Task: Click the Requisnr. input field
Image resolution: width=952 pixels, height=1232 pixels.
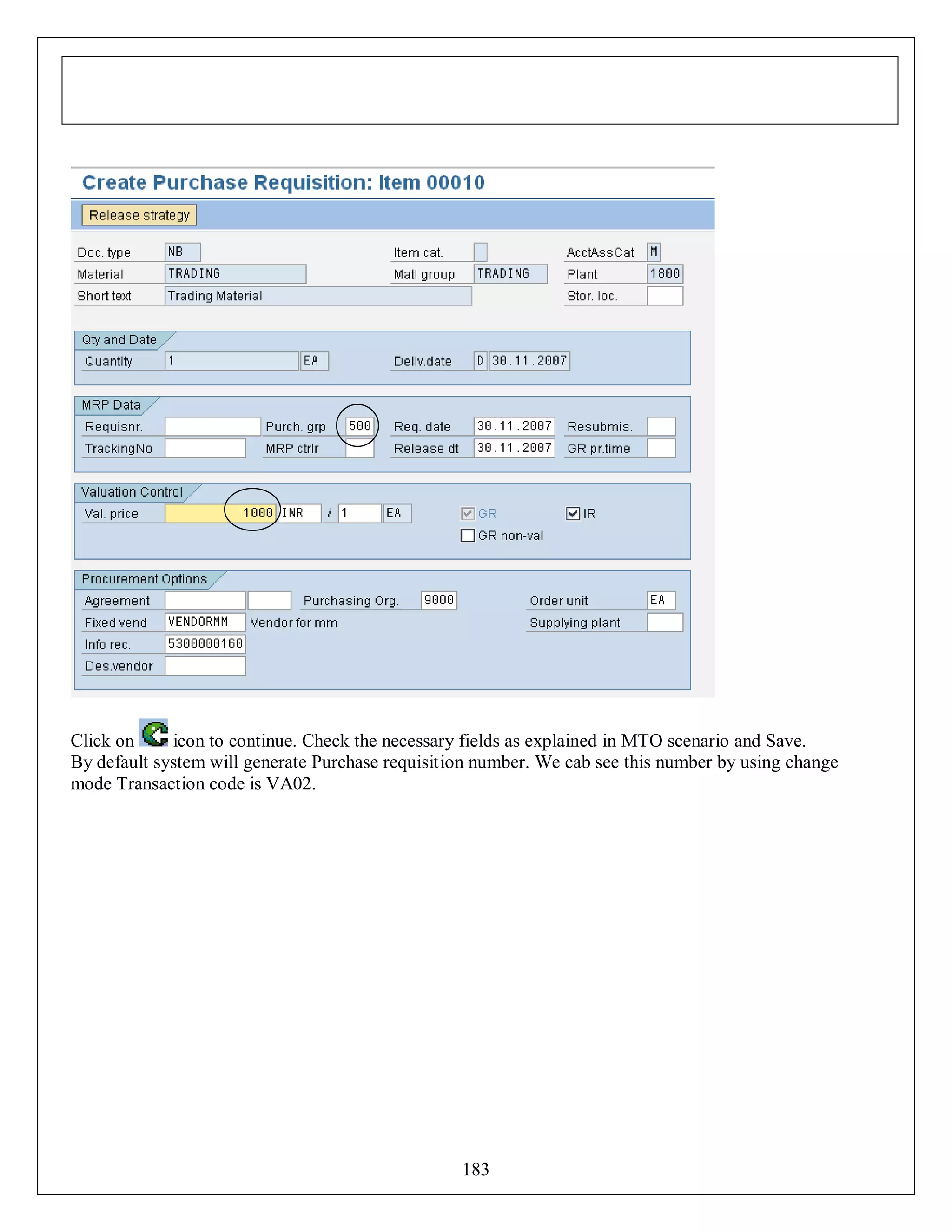Action: coord(212,426)
